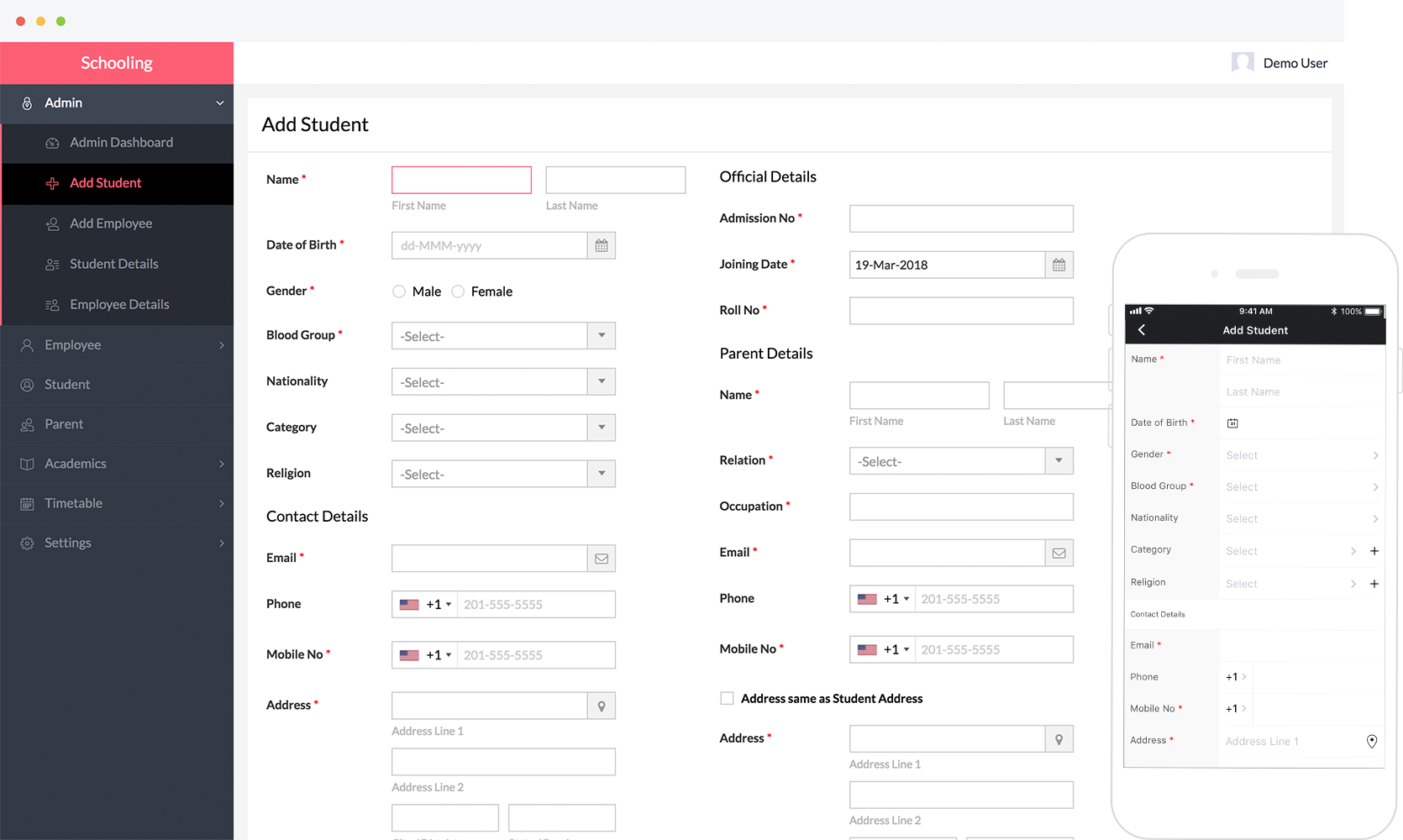1403x840 pixels.
Task: Tap the back arrow in the phone preview
Action: (x=1142, y=330)
